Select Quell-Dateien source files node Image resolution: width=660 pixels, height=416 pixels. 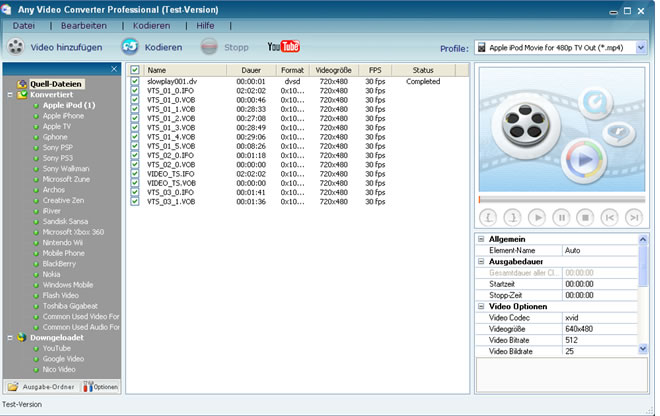(56, 84)
